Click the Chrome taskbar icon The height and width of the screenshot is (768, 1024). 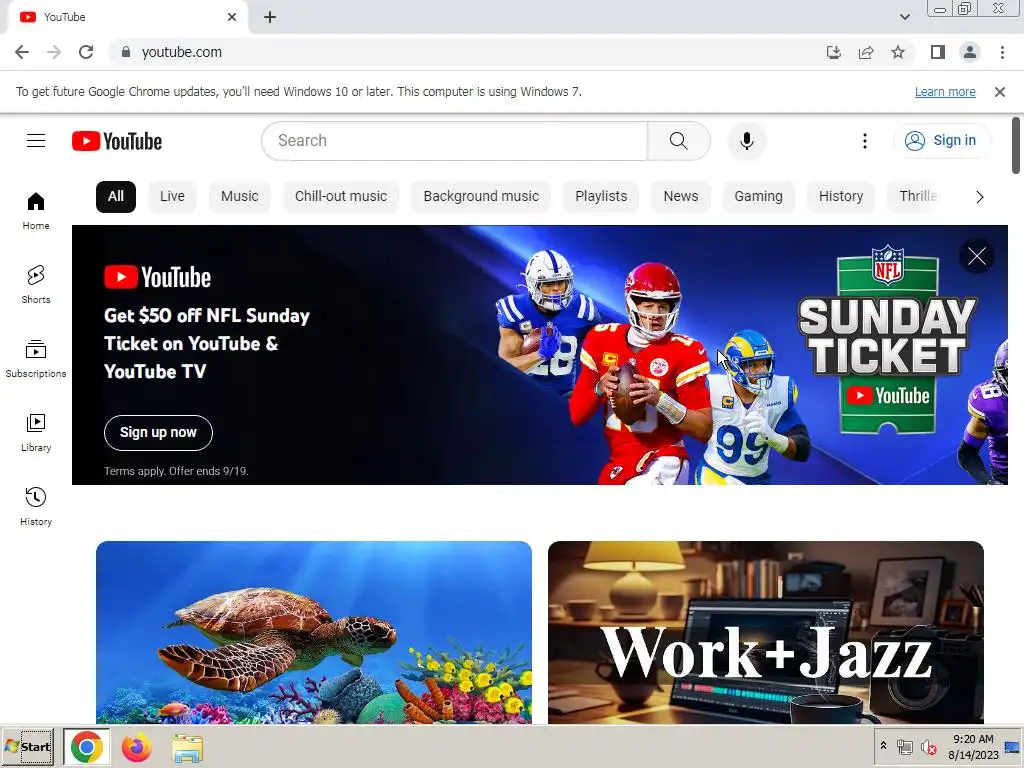(x=87, y=747)
